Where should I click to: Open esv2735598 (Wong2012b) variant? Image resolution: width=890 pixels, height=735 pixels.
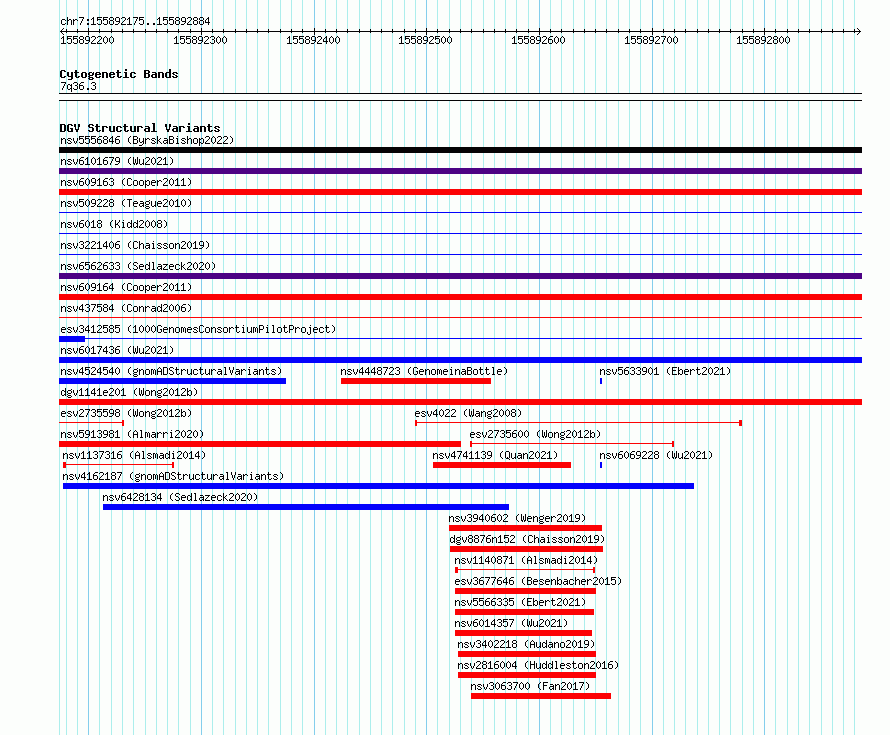pyautogui.click(x=126, y=413)
